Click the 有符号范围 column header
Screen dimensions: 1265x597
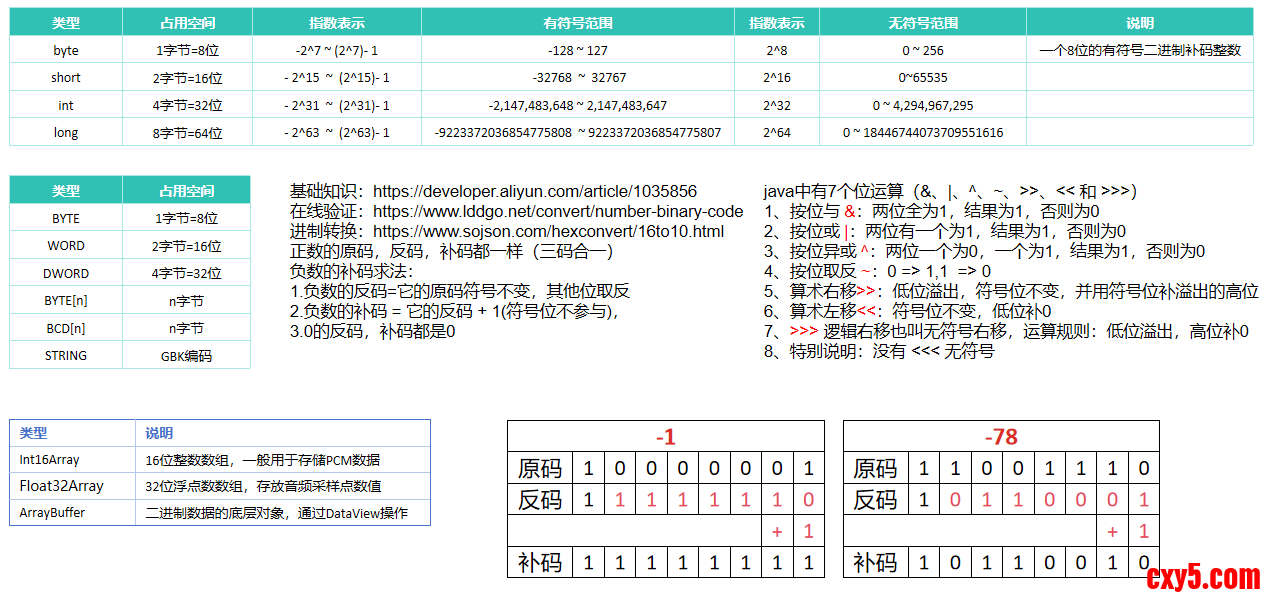click(x=577, y=23)
